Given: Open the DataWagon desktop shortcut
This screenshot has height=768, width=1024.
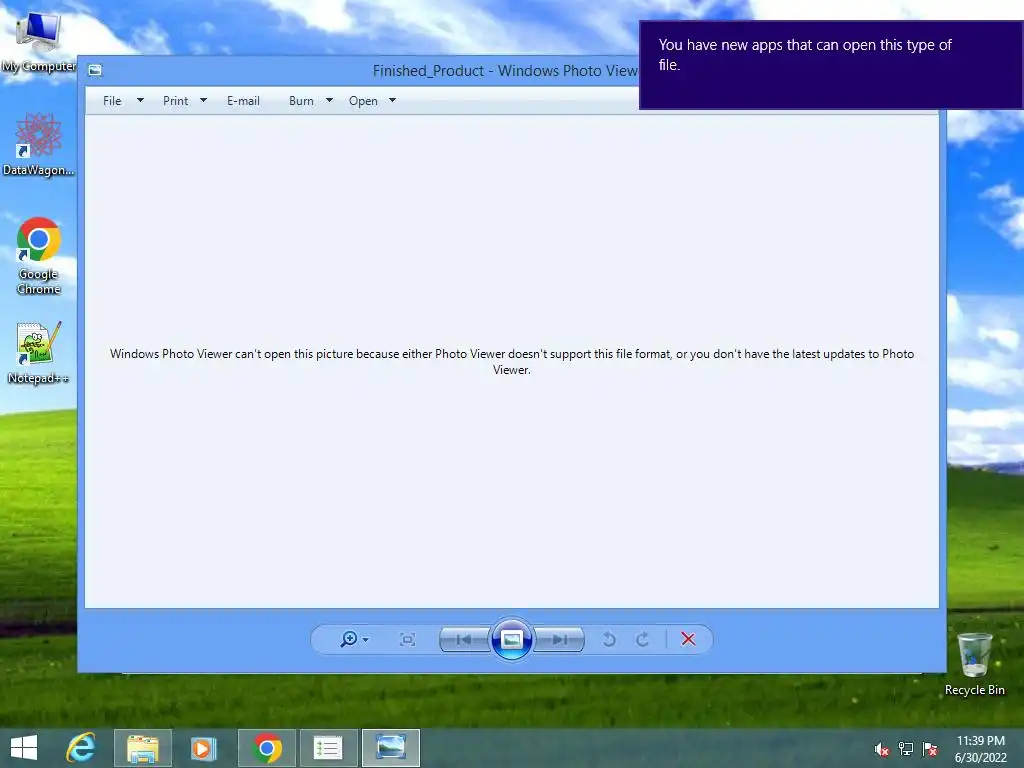Looking at the screenshot, I should (x=39, y=144).
